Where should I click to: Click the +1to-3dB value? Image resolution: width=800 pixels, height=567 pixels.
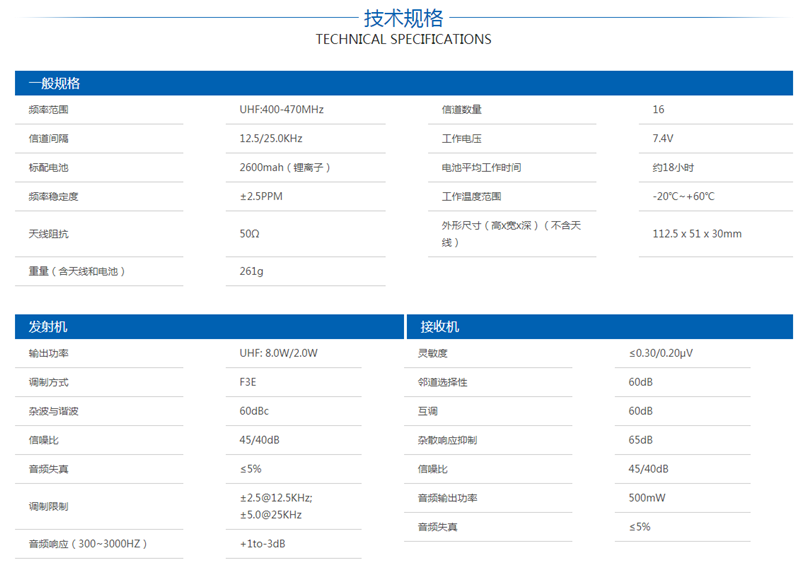[x=262, y=545]
